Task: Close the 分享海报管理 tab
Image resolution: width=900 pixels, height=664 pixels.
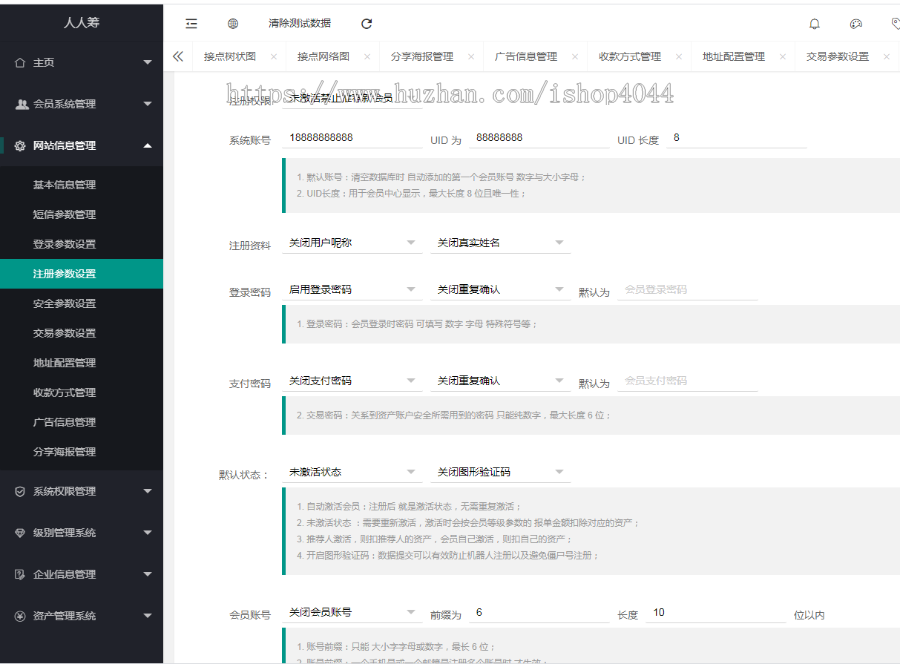Action: pos(471,56)
